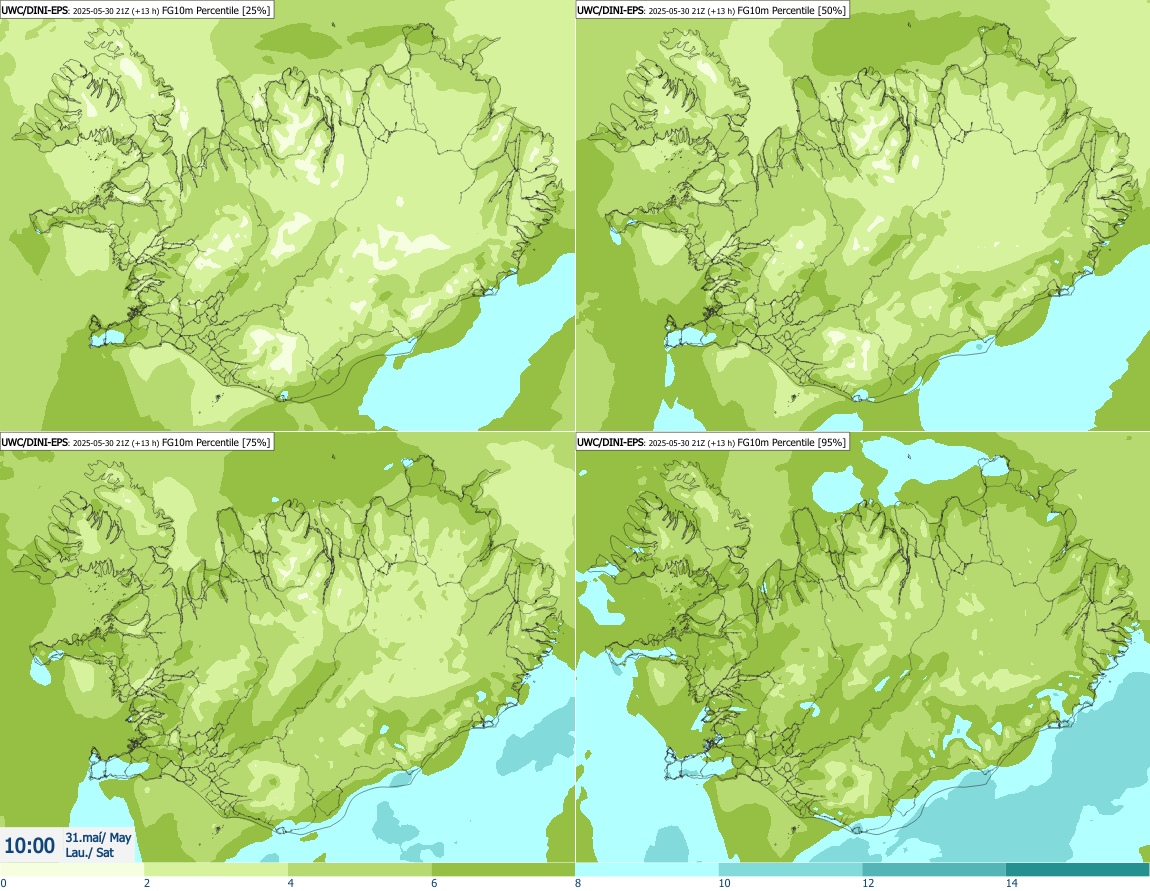This screenshot has width=1150, height=891.
Task: Pick the medium green 4–6 color bar segment
Action: (359, 870)
